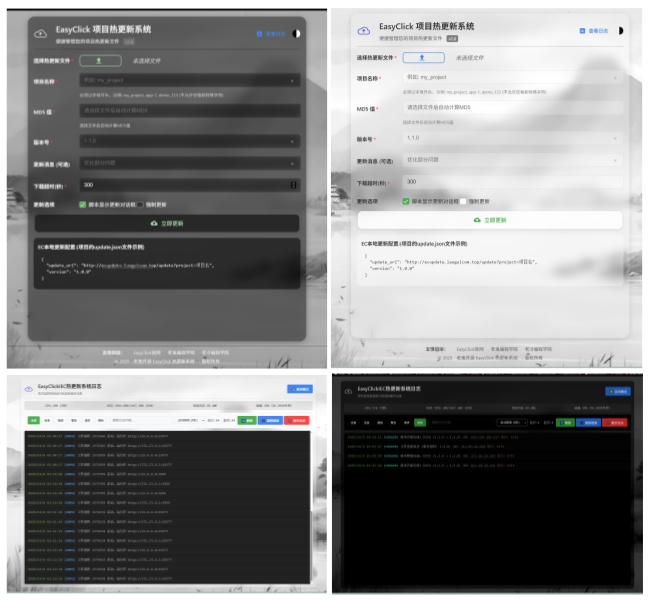Click the cloud logo in dark log page
650x600 pixels.
(x=349, y=389)
